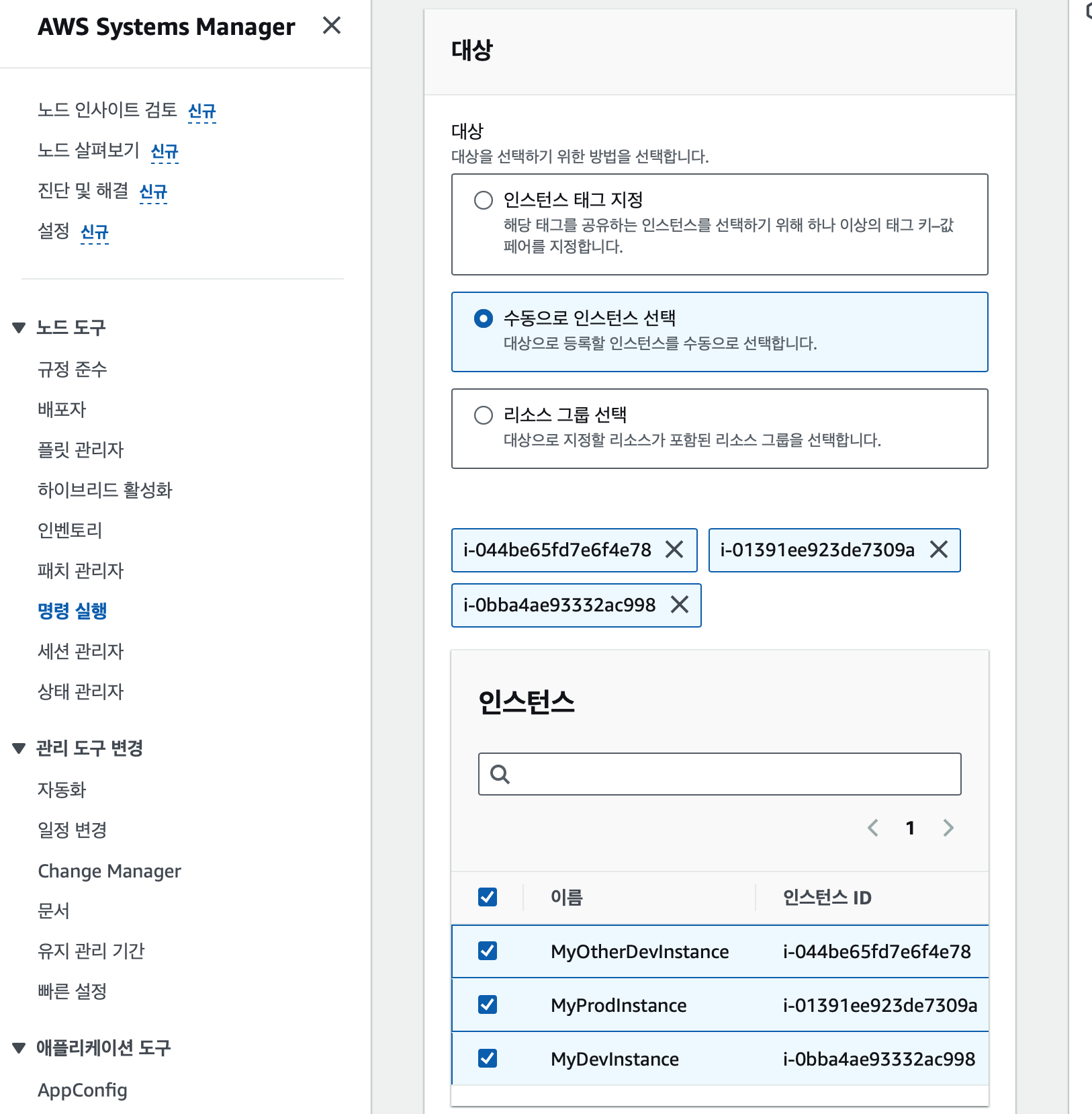1092x1114 pixels.
Task: Open 진단 및 해결 page
Action: click(x=83, y=190)
